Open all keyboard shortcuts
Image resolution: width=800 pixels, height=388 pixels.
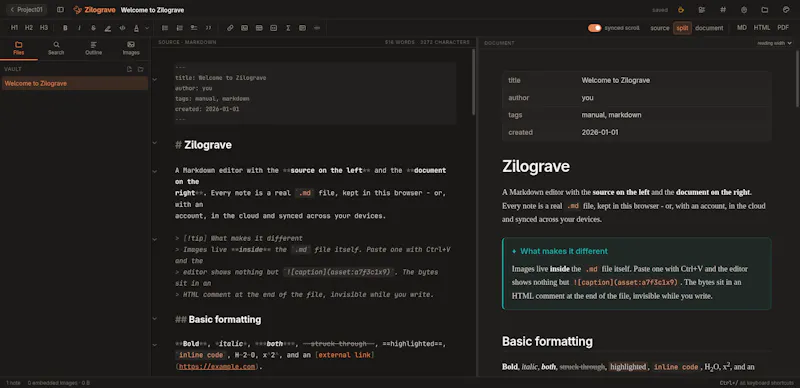[x=757, y=383]
